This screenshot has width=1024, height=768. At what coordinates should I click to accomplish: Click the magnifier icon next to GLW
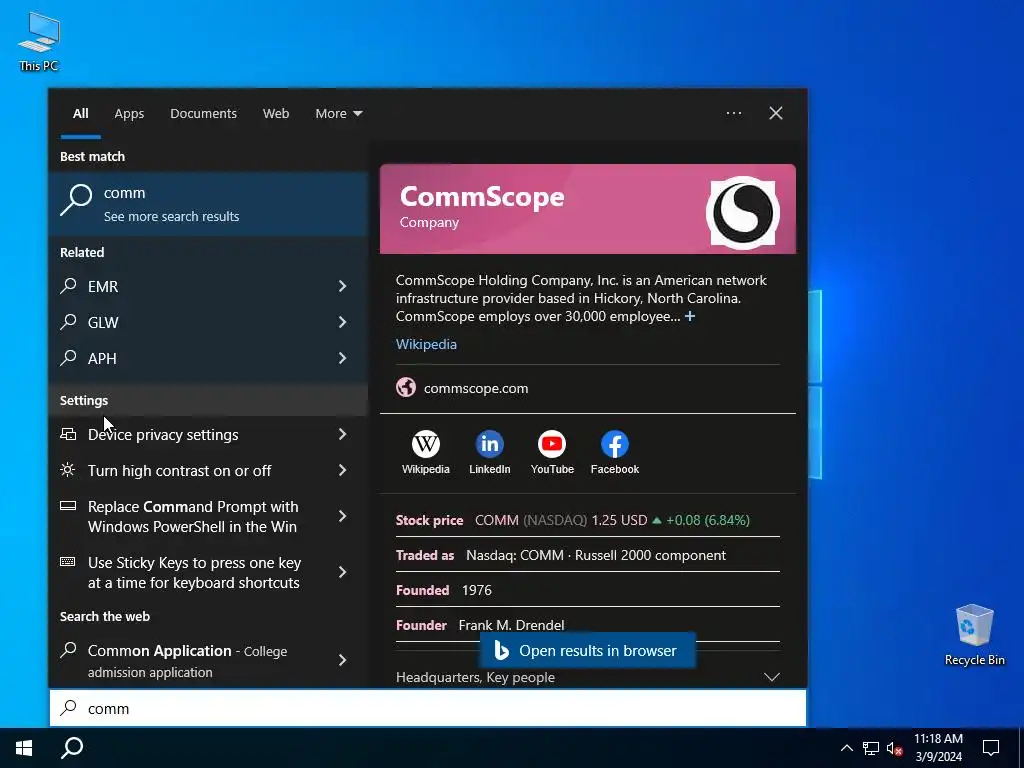click(69, 321)
